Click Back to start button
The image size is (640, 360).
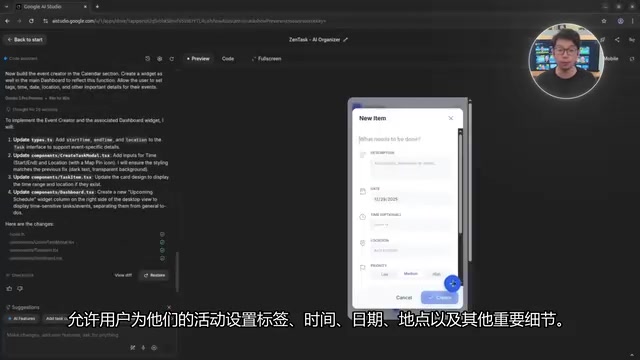[25, 40]
